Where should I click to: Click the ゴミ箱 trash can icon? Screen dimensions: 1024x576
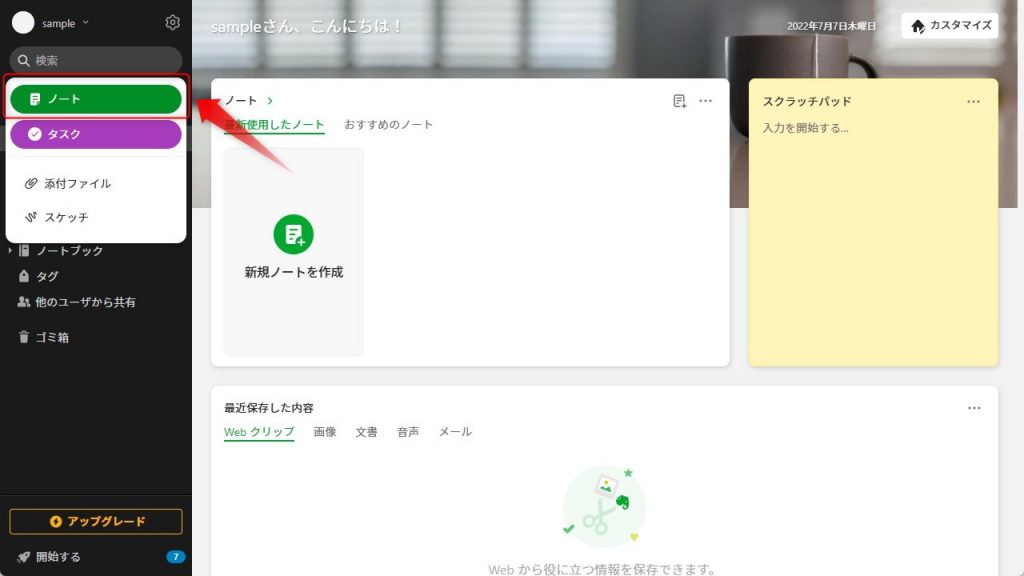coord(24,337)
